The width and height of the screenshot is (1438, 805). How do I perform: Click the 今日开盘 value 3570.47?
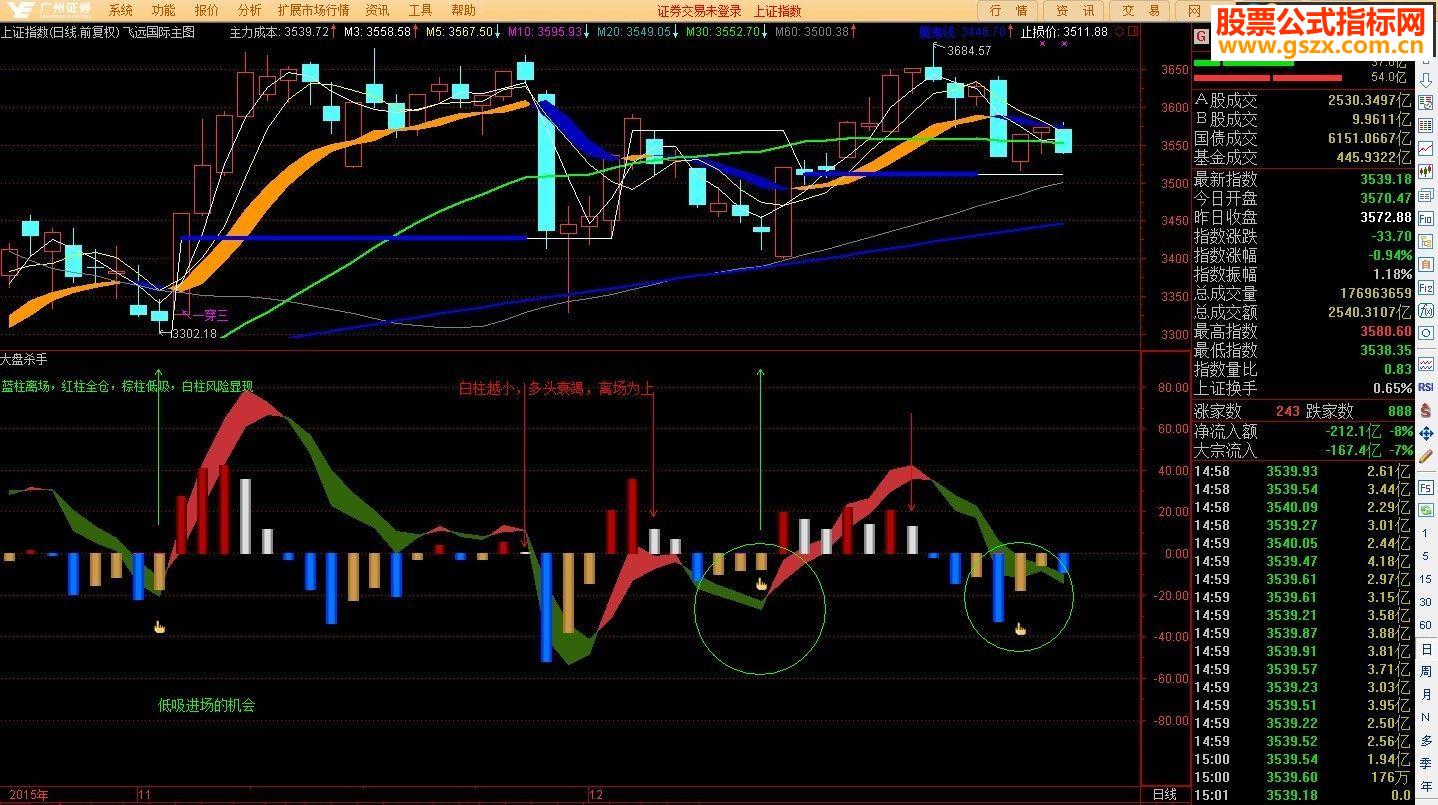pyautogui.click(x=1386, y=199)
